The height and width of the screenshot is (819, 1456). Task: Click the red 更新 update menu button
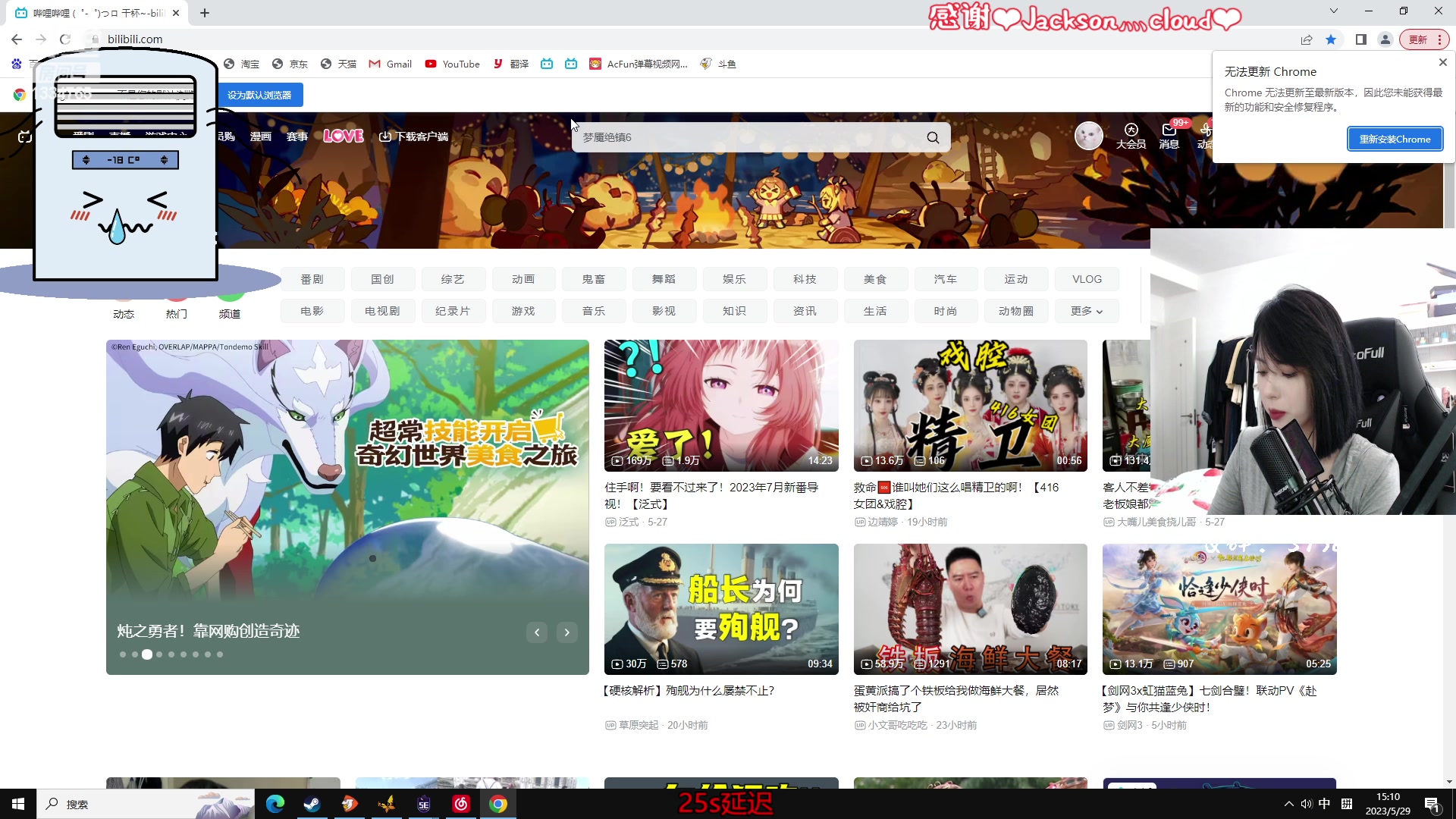tap(1424, 39)
